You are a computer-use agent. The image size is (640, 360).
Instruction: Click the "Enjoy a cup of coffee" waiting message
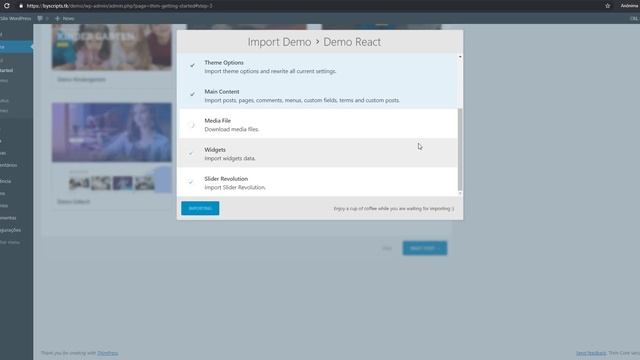394,209
